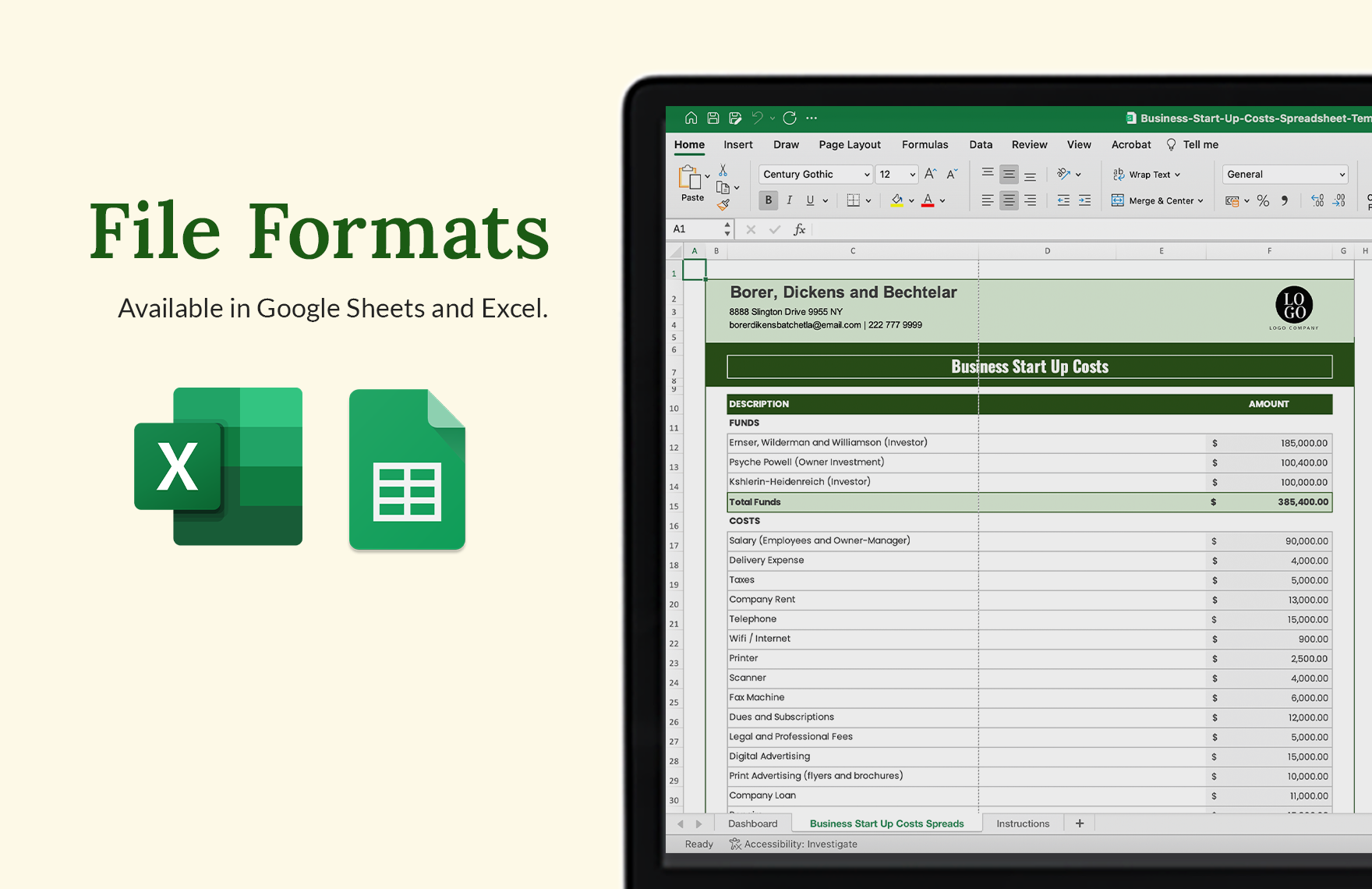Select the underline icon

[809, 200]
